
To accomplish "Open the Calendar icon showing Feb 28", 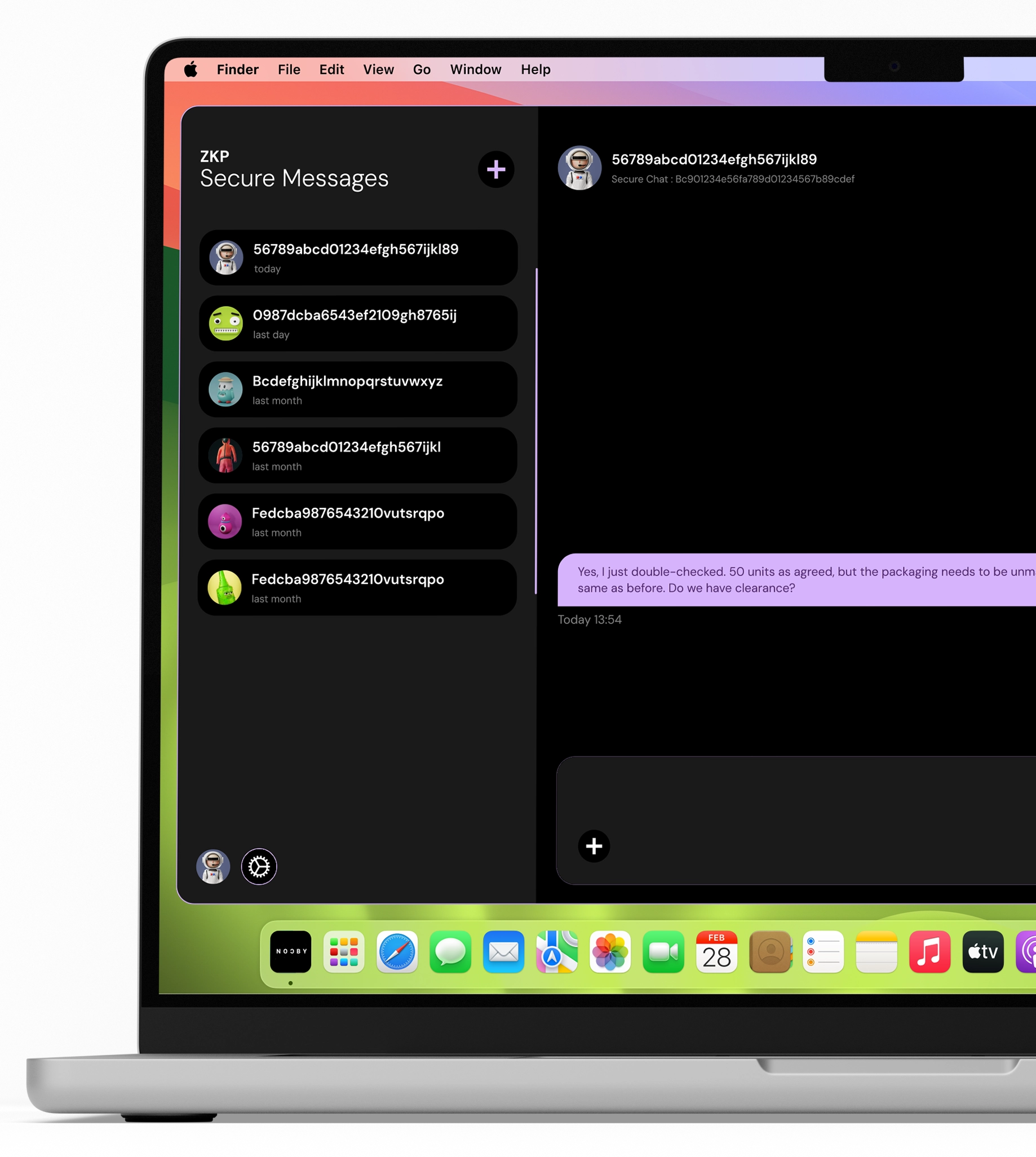I will [716, 952].
